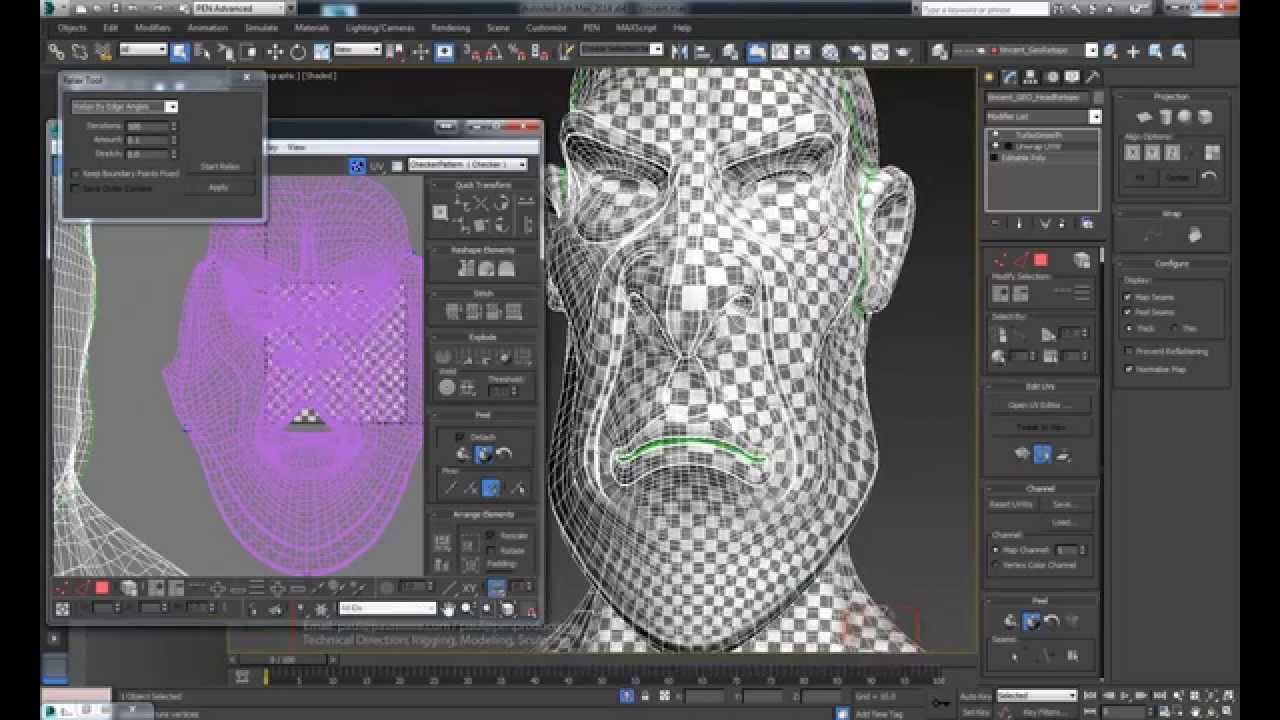Click the Start Relax button
The height and width of the screenshot is (720, 1280).
pyautogui.click(x=220, y=166)
